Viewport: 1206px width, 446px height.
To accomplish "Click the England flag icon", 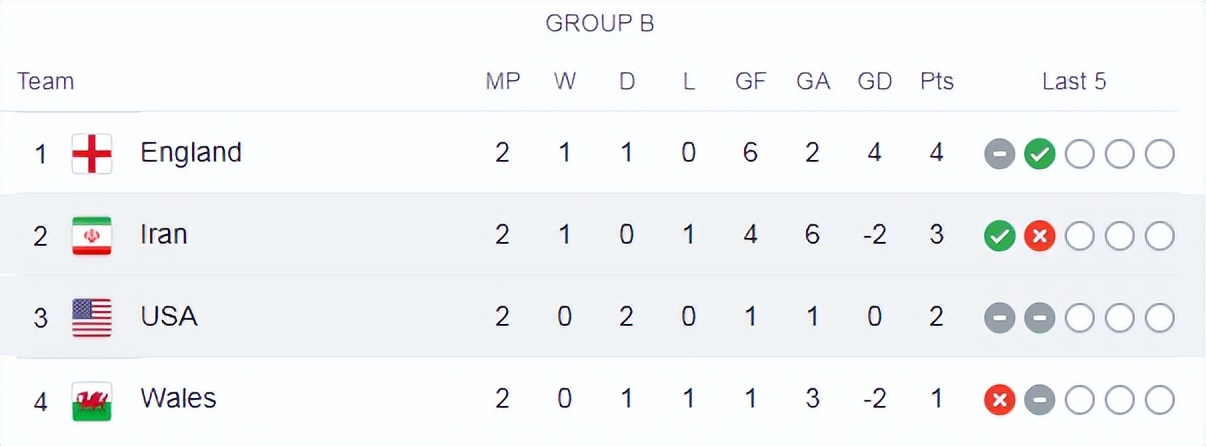I will tap(92, 154).
